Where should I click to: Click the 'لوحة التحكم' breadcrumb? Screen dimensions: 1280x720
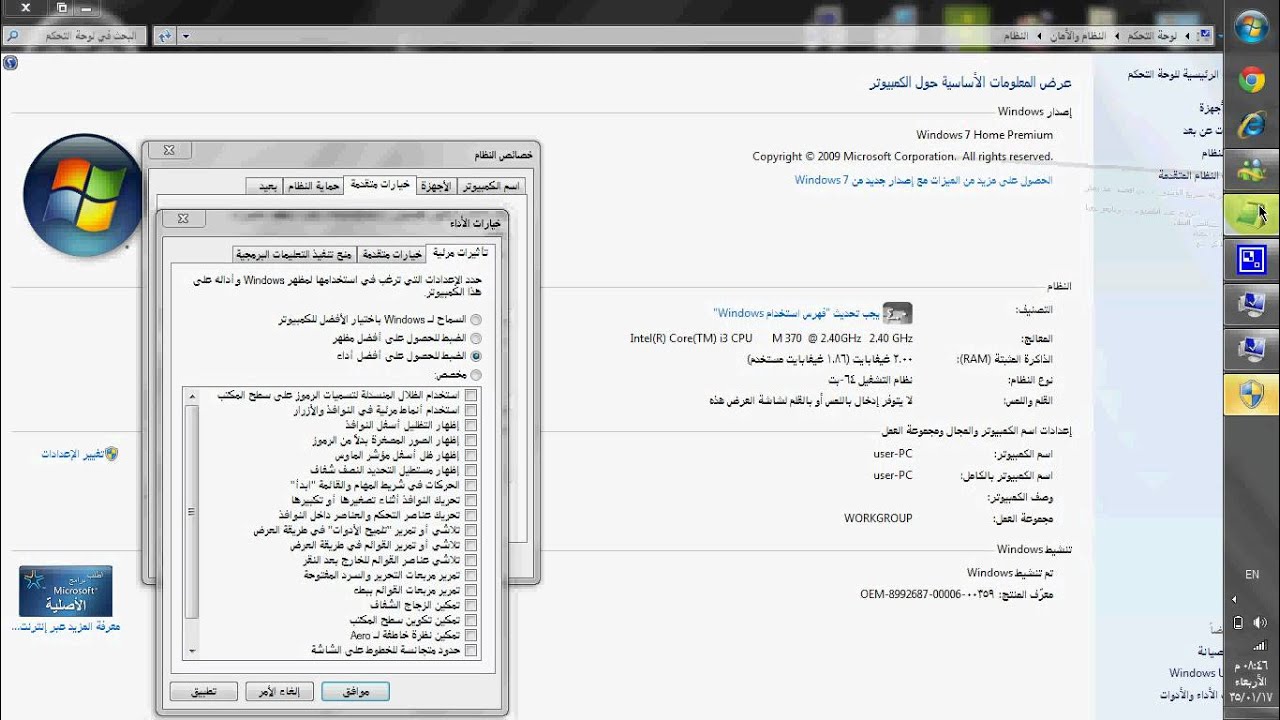(x=1152, y=36)
